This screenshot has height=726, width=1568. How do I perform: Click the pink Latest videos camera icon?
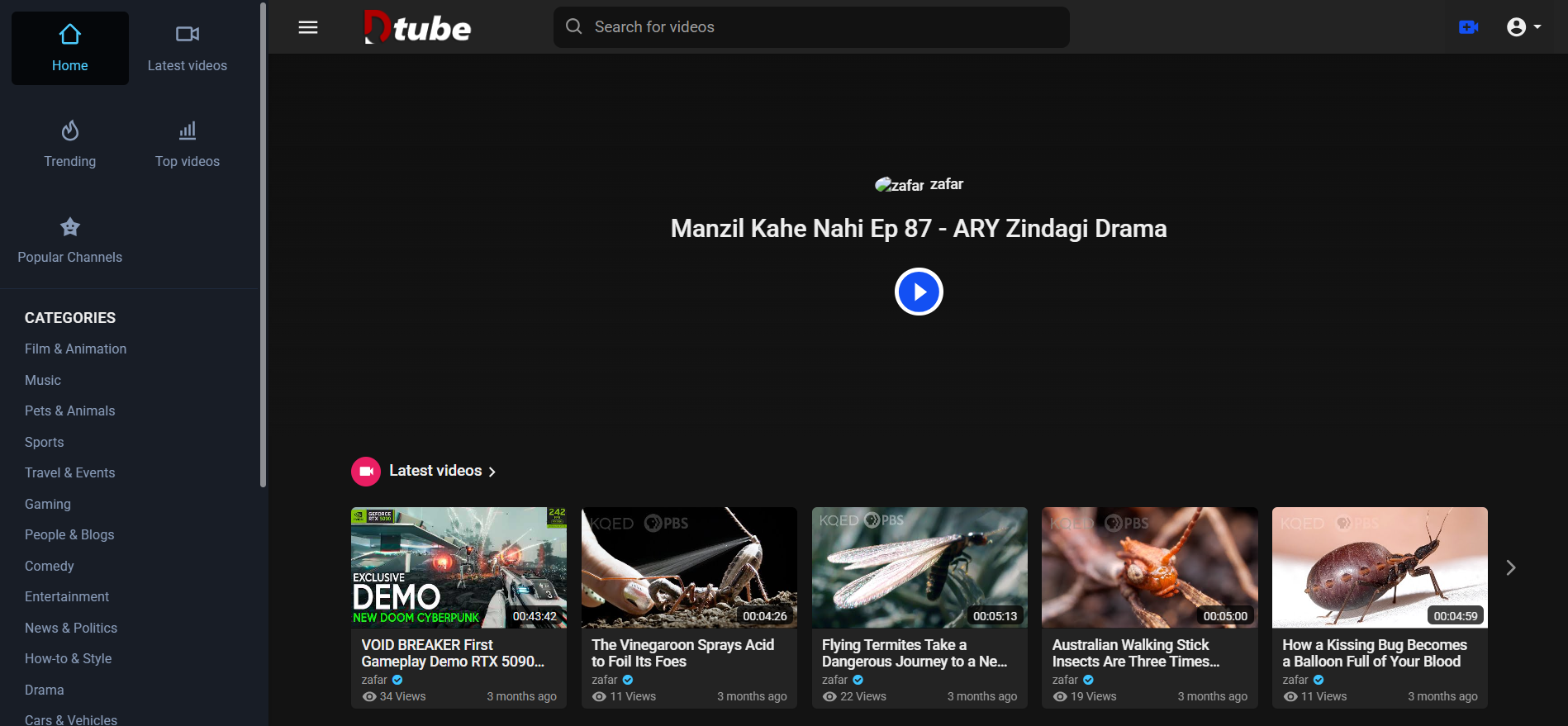click(x=366, y=472)
